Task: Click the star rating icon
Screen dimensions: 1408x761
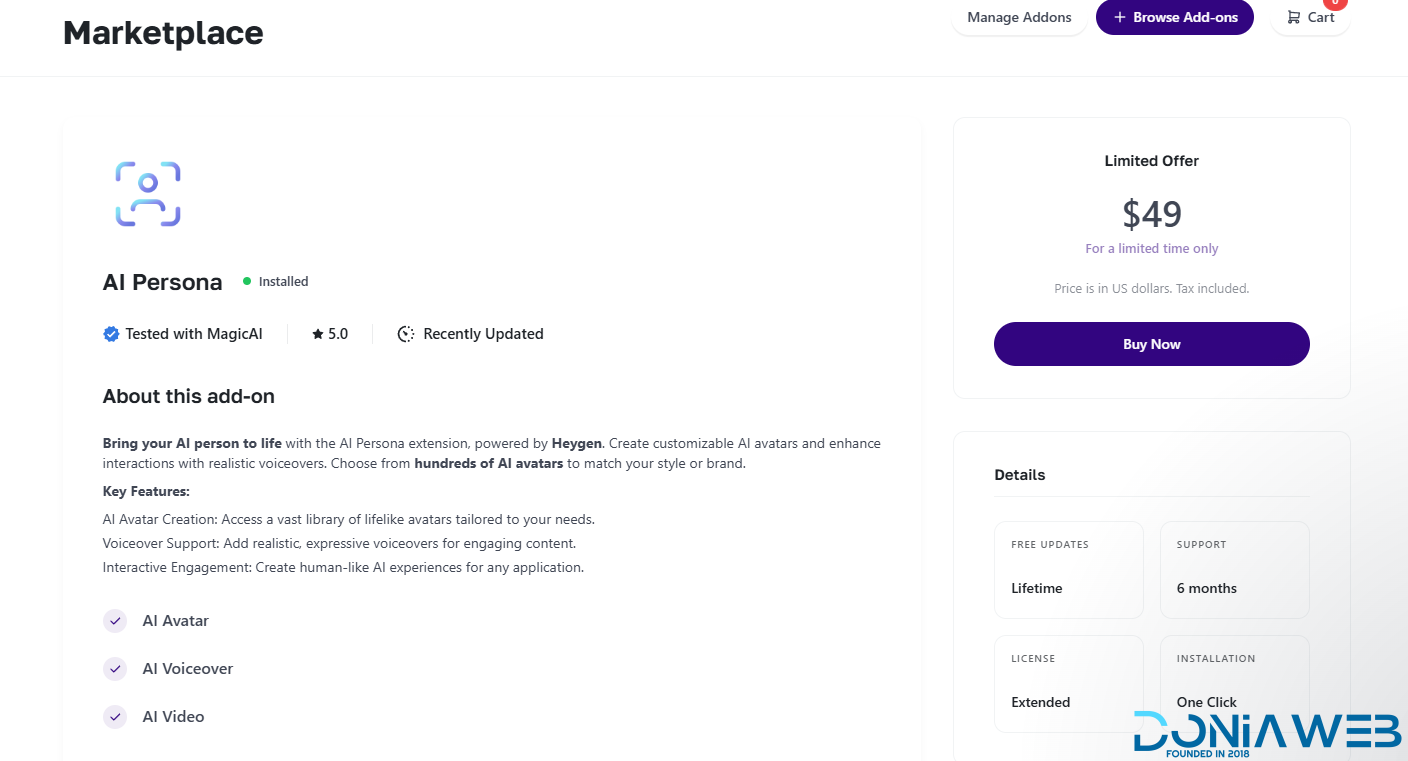Action: coord(317,334)
